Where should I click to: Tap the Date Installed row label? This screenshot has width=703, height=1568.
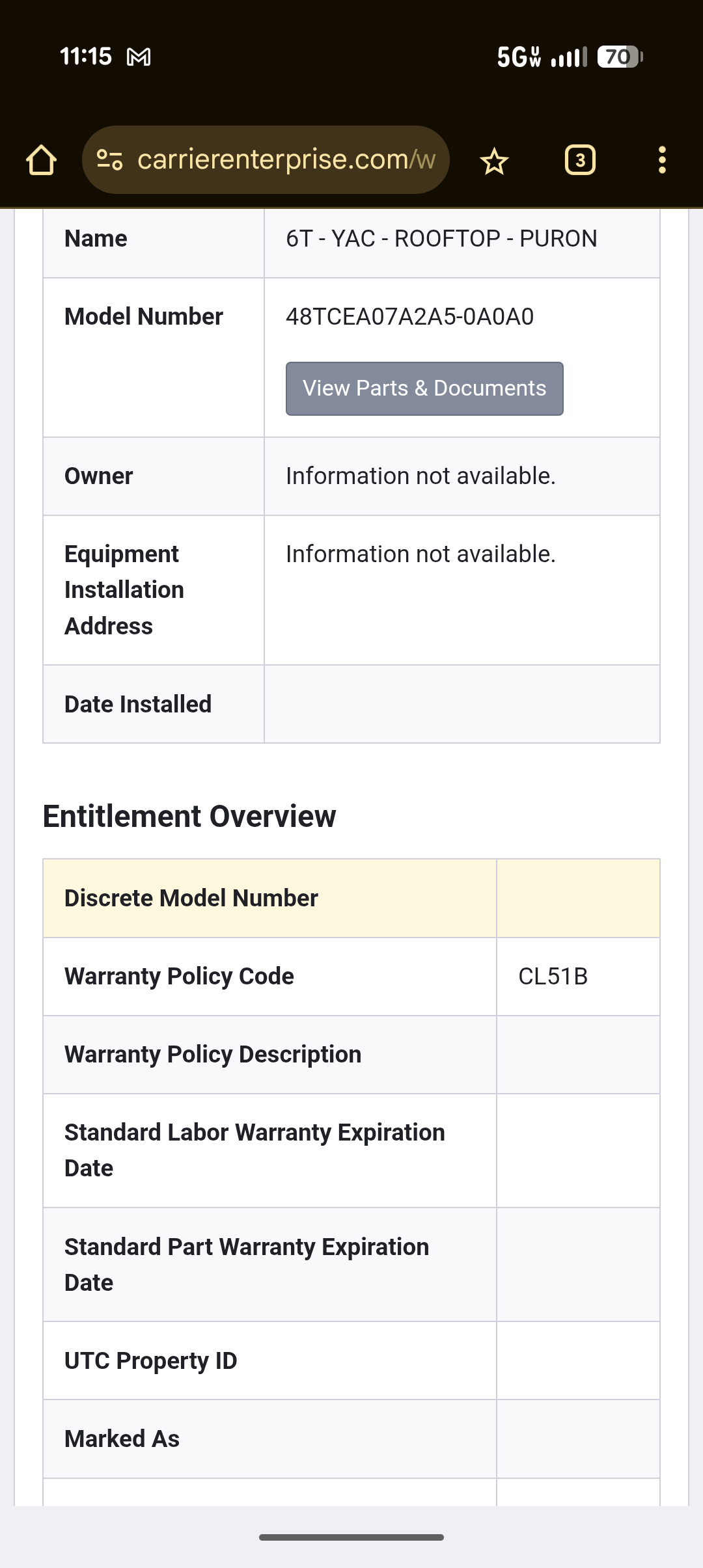click(138, 704)
